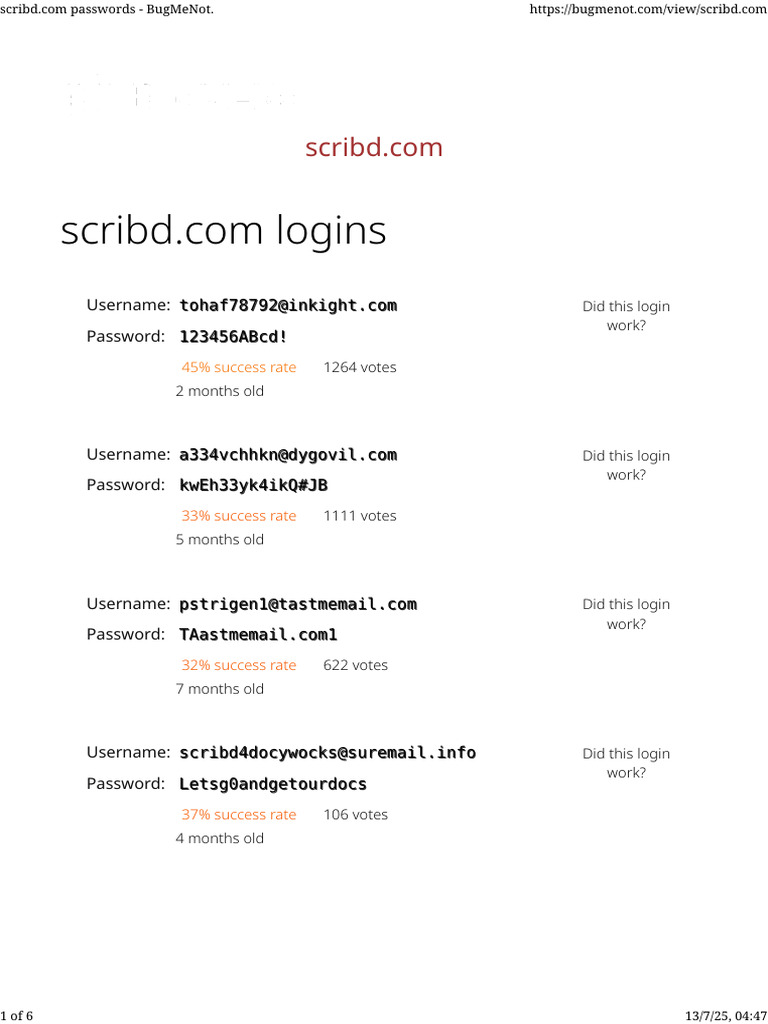Screen dimensions: 768x1024
Task: Click the scribd.com red heading link
Action: 373,147
